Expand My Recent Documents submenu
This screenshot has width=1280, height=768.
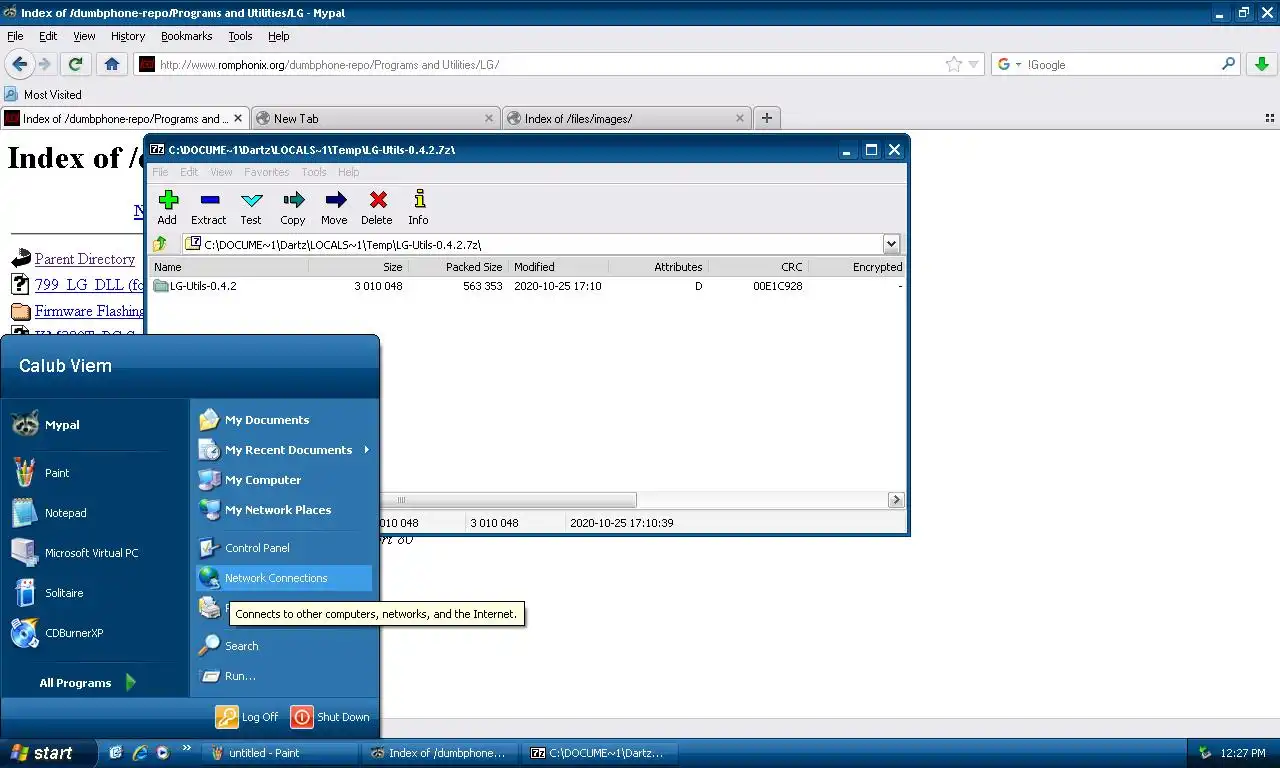click(284, 450)
